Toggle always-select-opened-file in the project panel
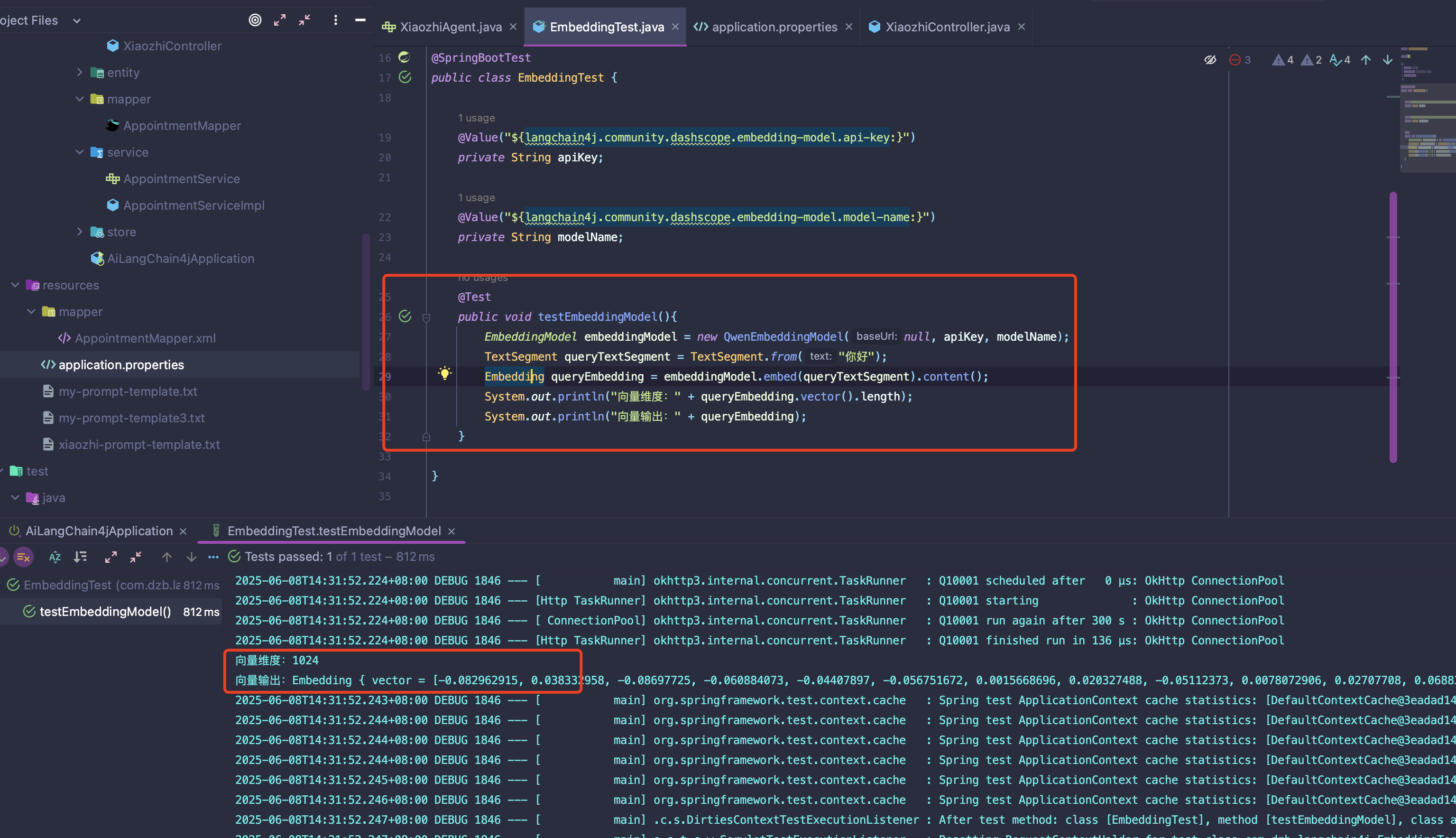The height and width of the screenshot is (838, 1456). click(256, 20)
